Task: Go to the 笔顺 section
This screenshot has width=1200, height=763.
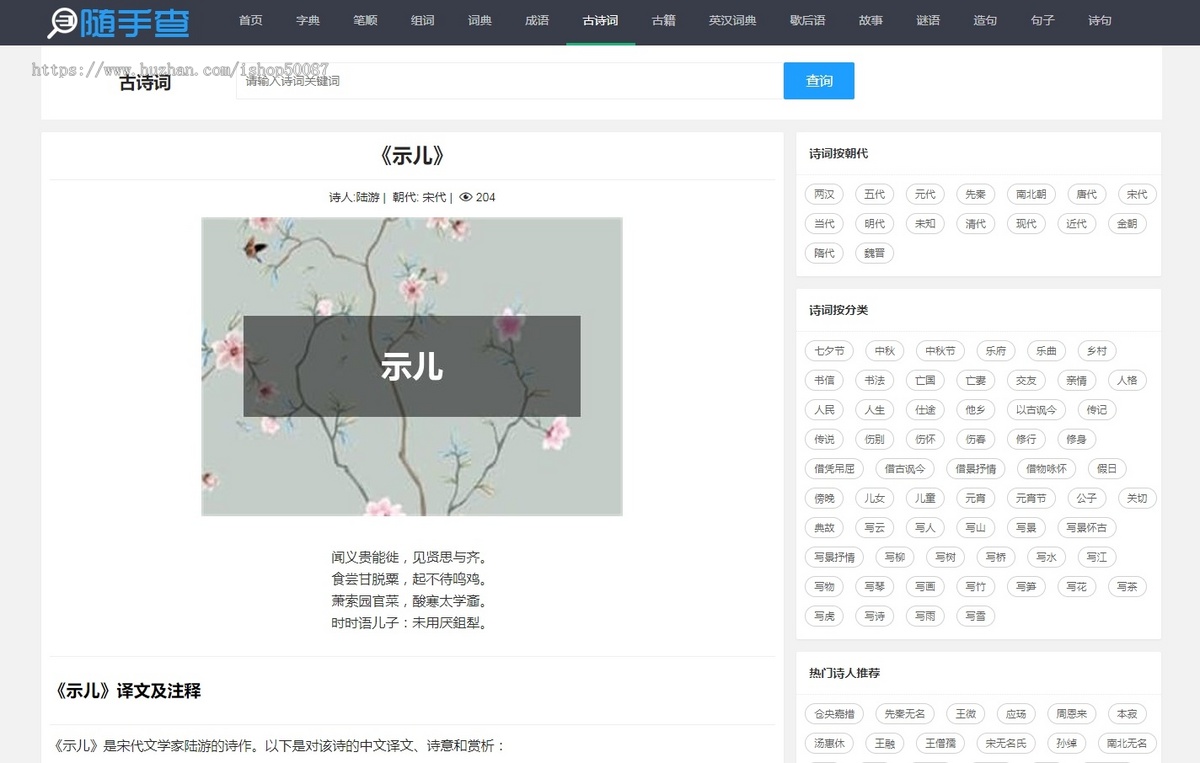Action: (x=365, y=20)
